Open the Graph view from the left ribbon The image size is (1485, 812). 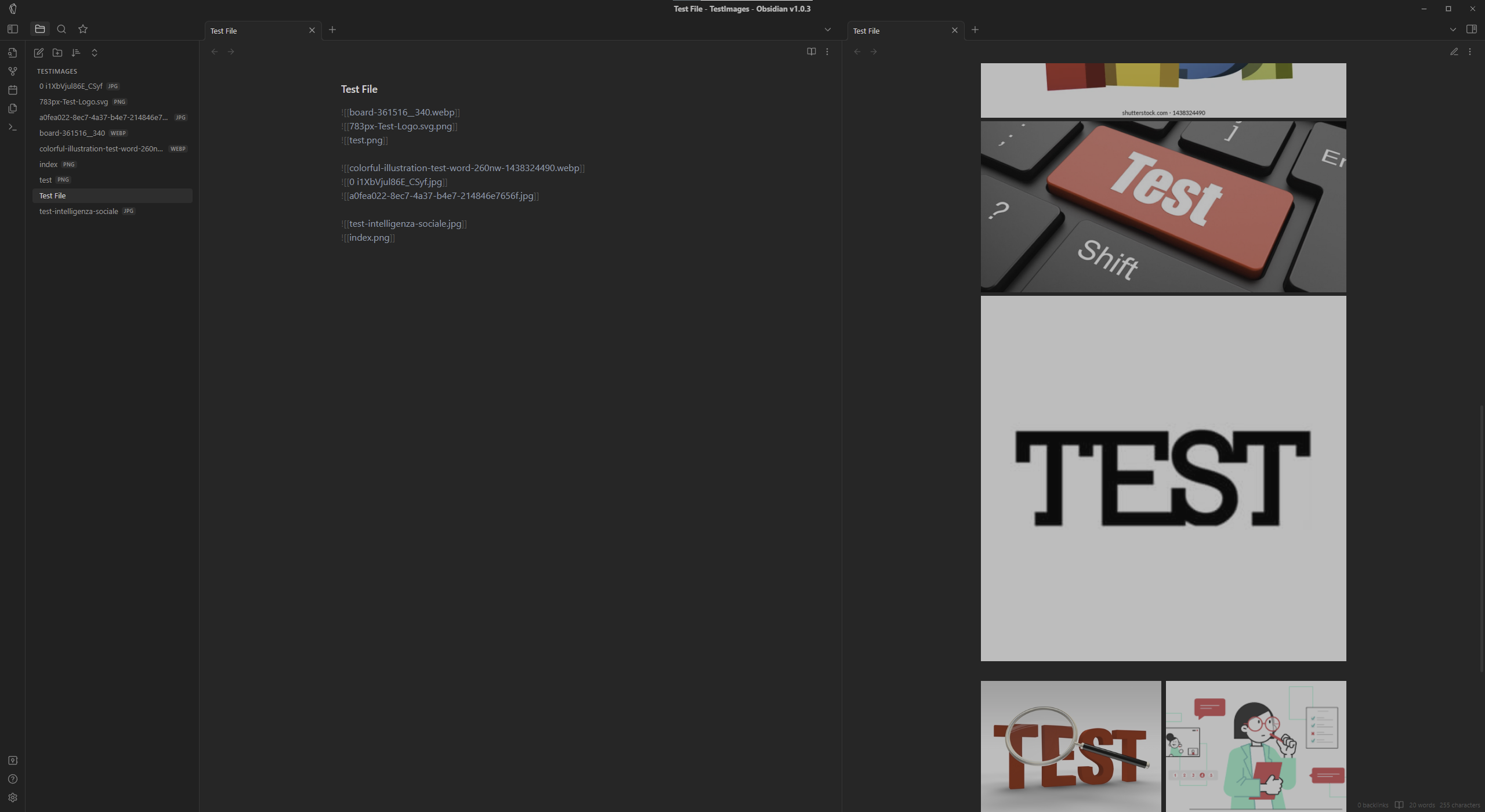(x=12, y=71)
